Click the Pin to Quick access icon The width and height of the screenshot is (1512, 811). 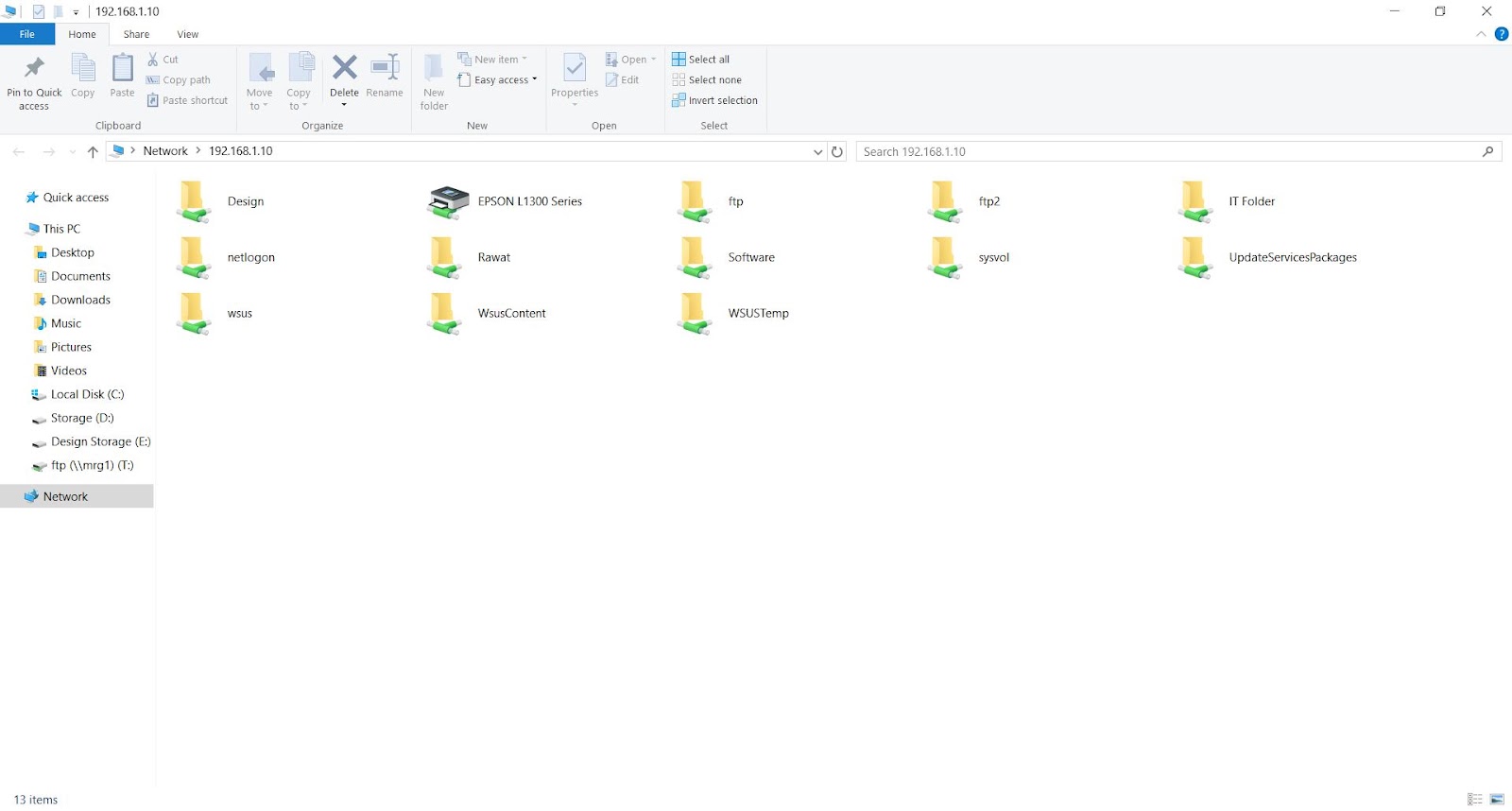click(34, 68)
